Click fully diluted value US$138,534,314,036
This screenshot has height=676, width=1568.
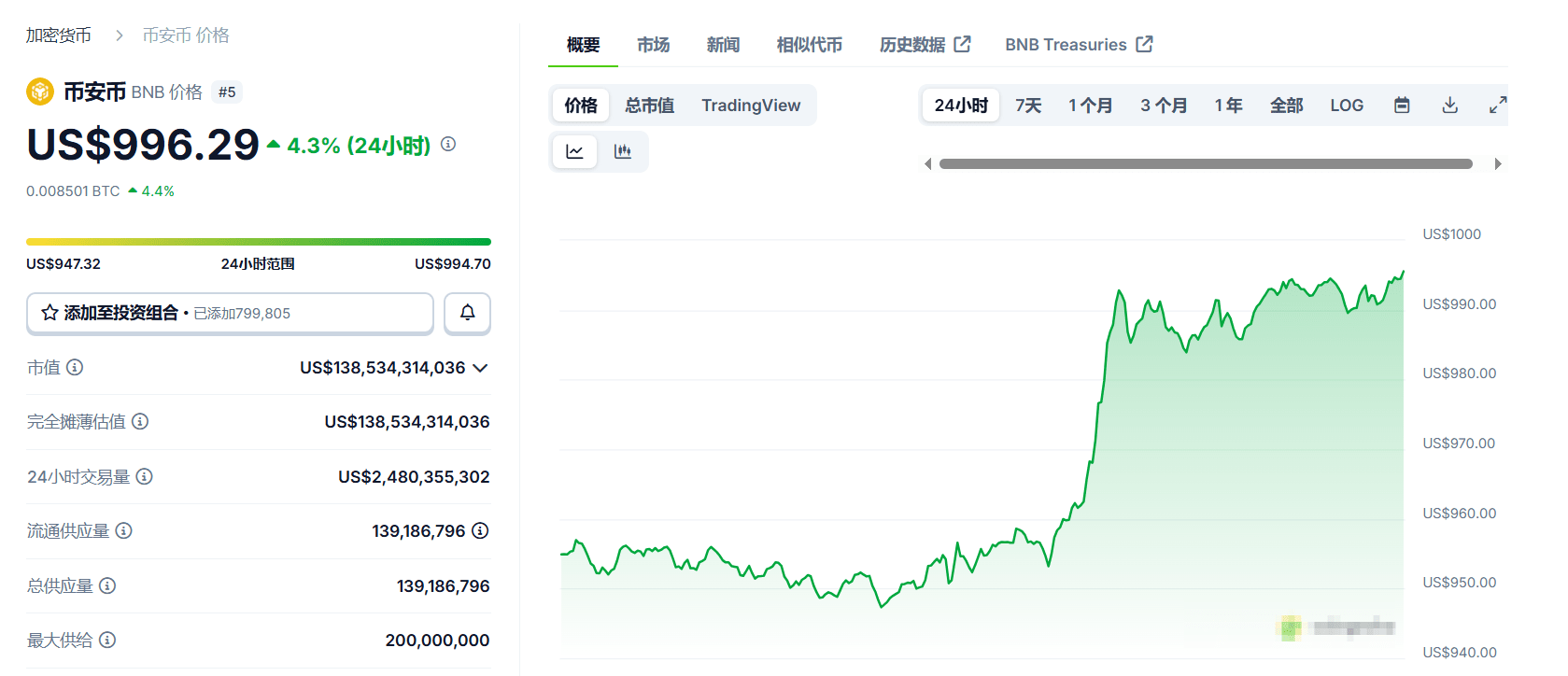(x=407, y=421)
